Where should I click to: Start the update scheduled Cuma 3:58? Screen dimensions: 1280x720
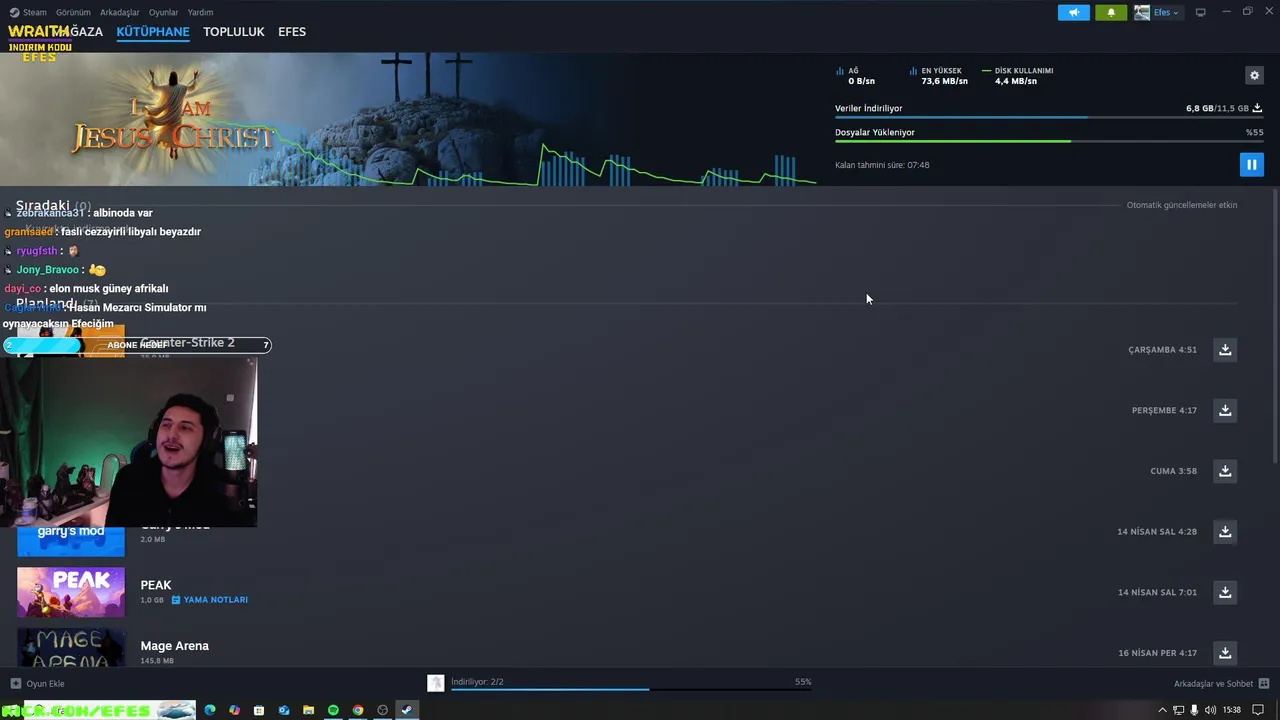point(1225,471)
